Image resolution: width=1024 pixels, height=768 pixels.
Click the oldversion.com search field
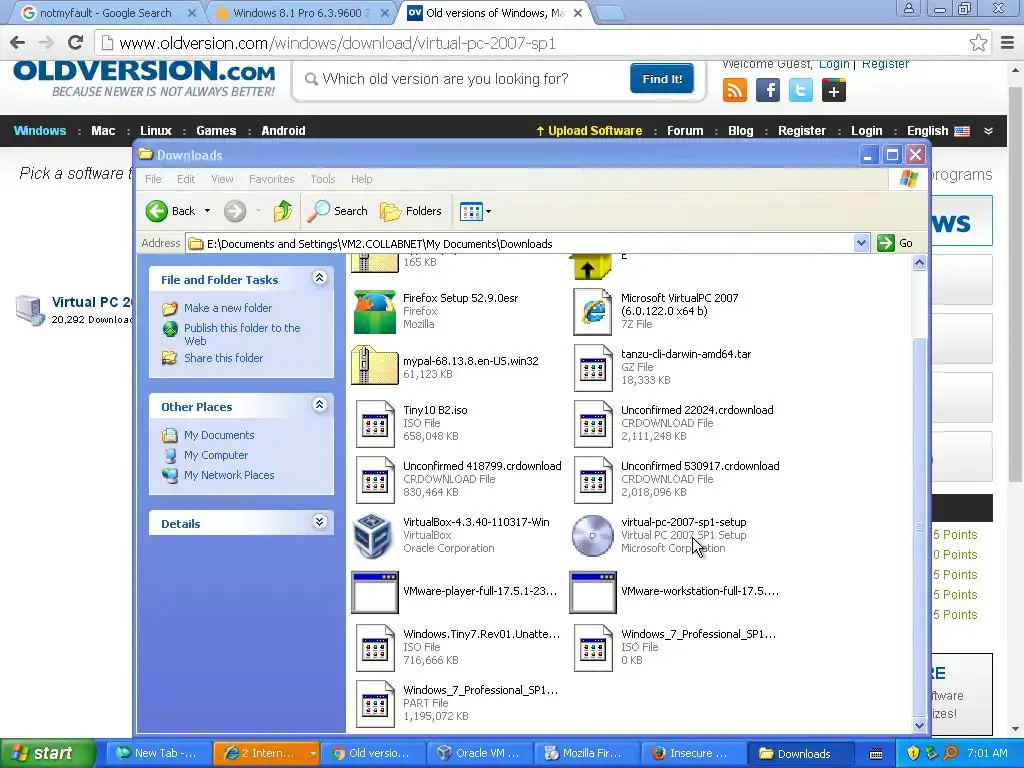(x=460, y=79)
